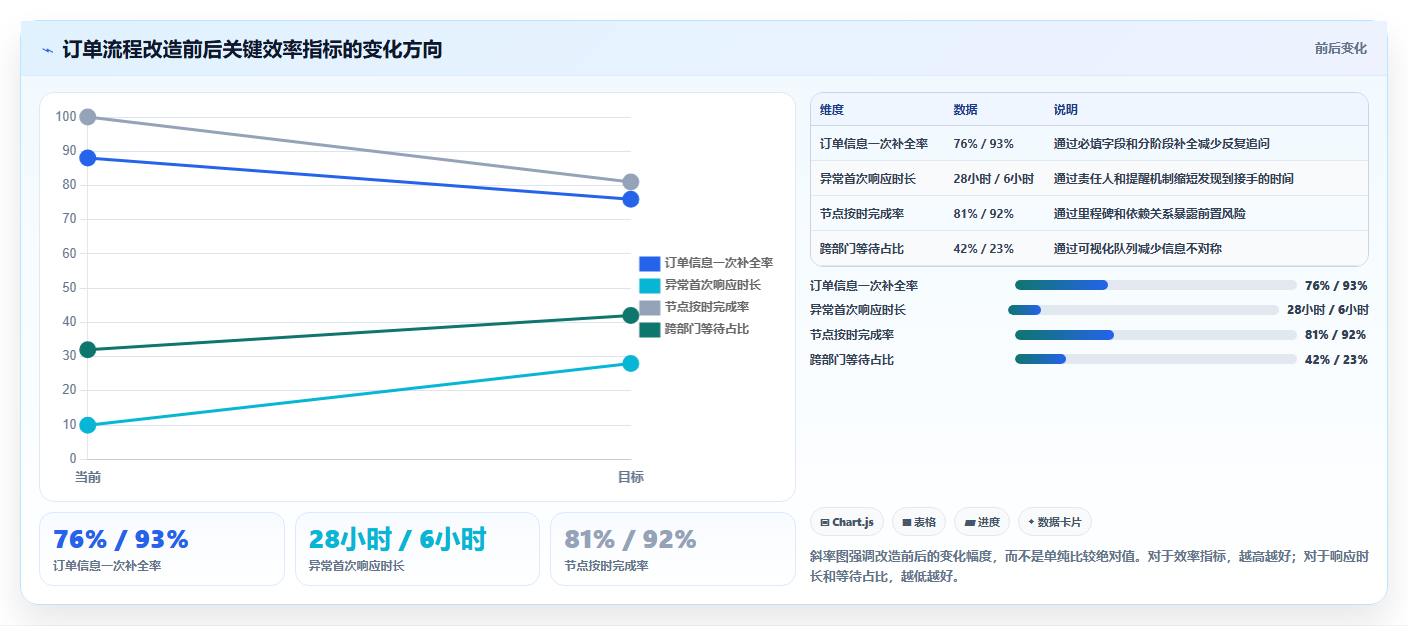1408x626 pixels.
Task: Click the 28小时 / 6小时 table cell
Action: [994, 179]
